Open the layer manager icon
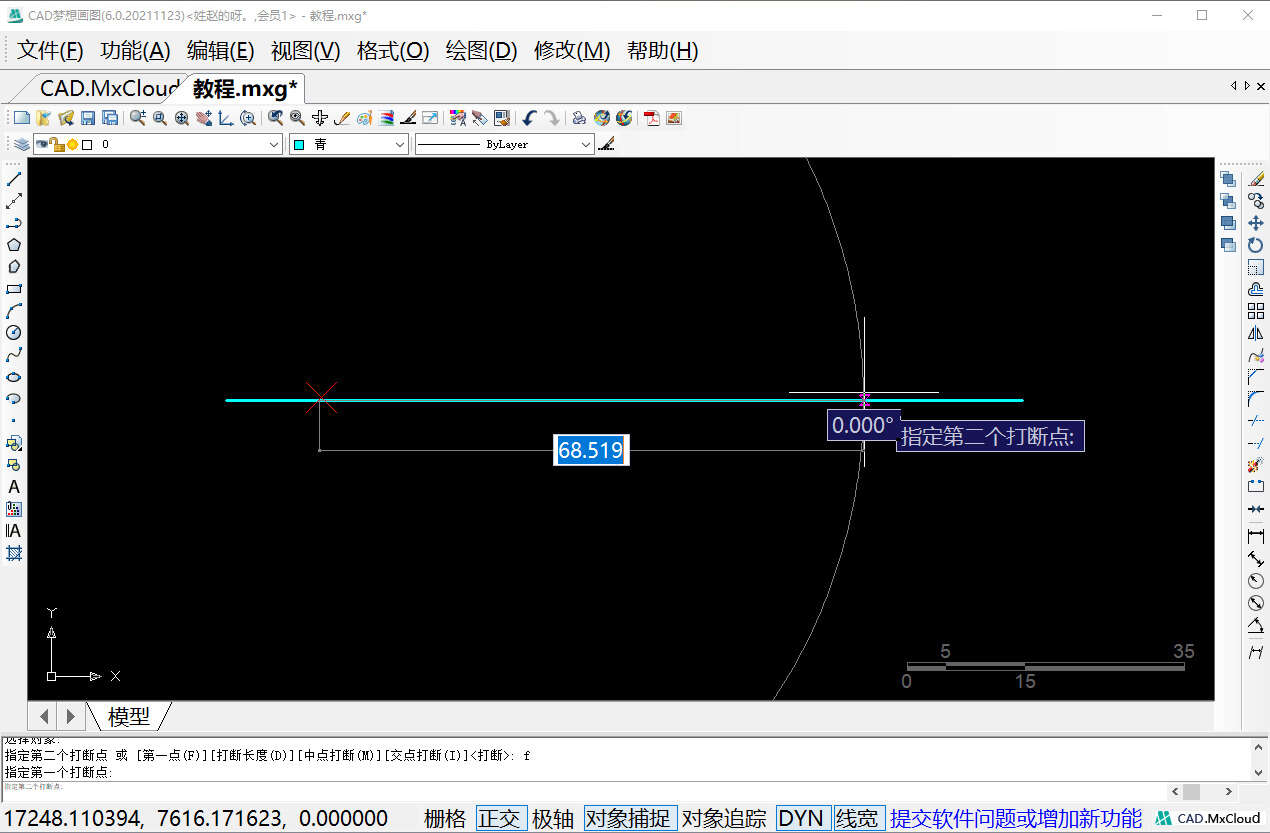Screen dimensions: 1270x833 21,144
